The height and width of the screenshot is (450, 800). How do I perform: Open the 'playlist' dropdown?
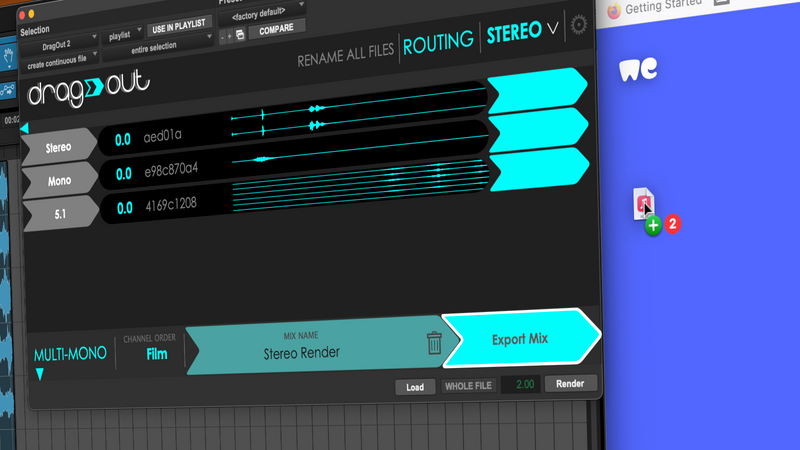click(122, 35)
